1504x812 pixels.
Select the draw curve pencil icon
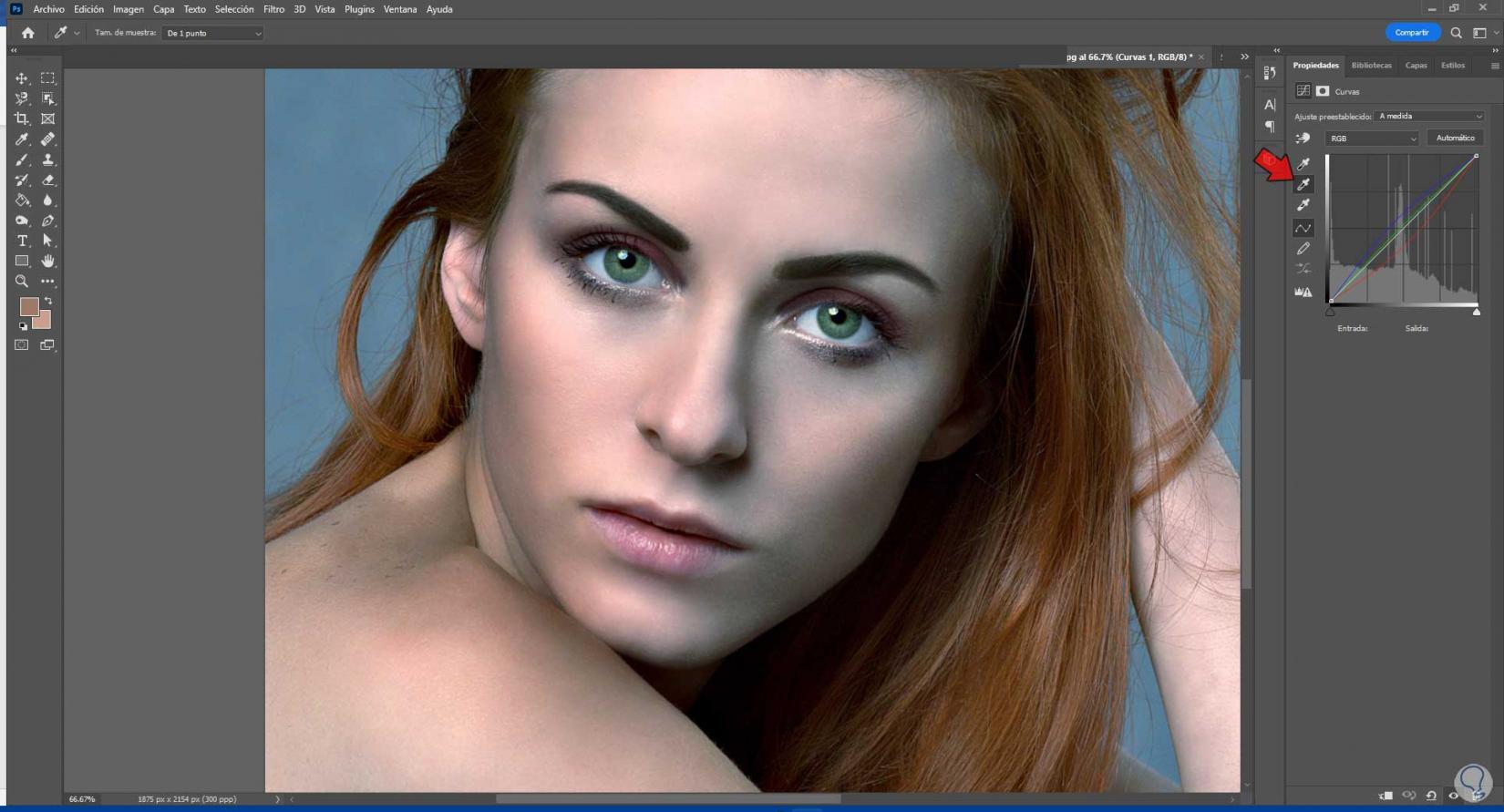(x=1303, y=248)
